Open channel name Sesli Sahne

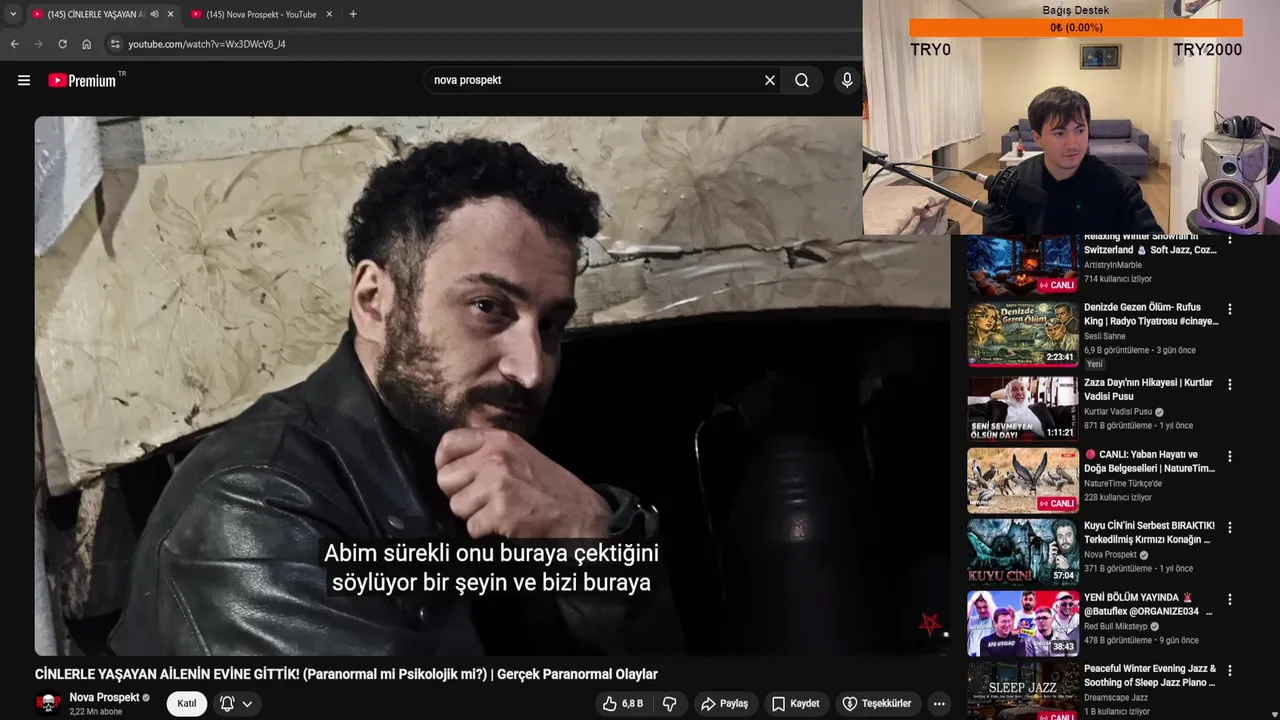point(1105,336)
